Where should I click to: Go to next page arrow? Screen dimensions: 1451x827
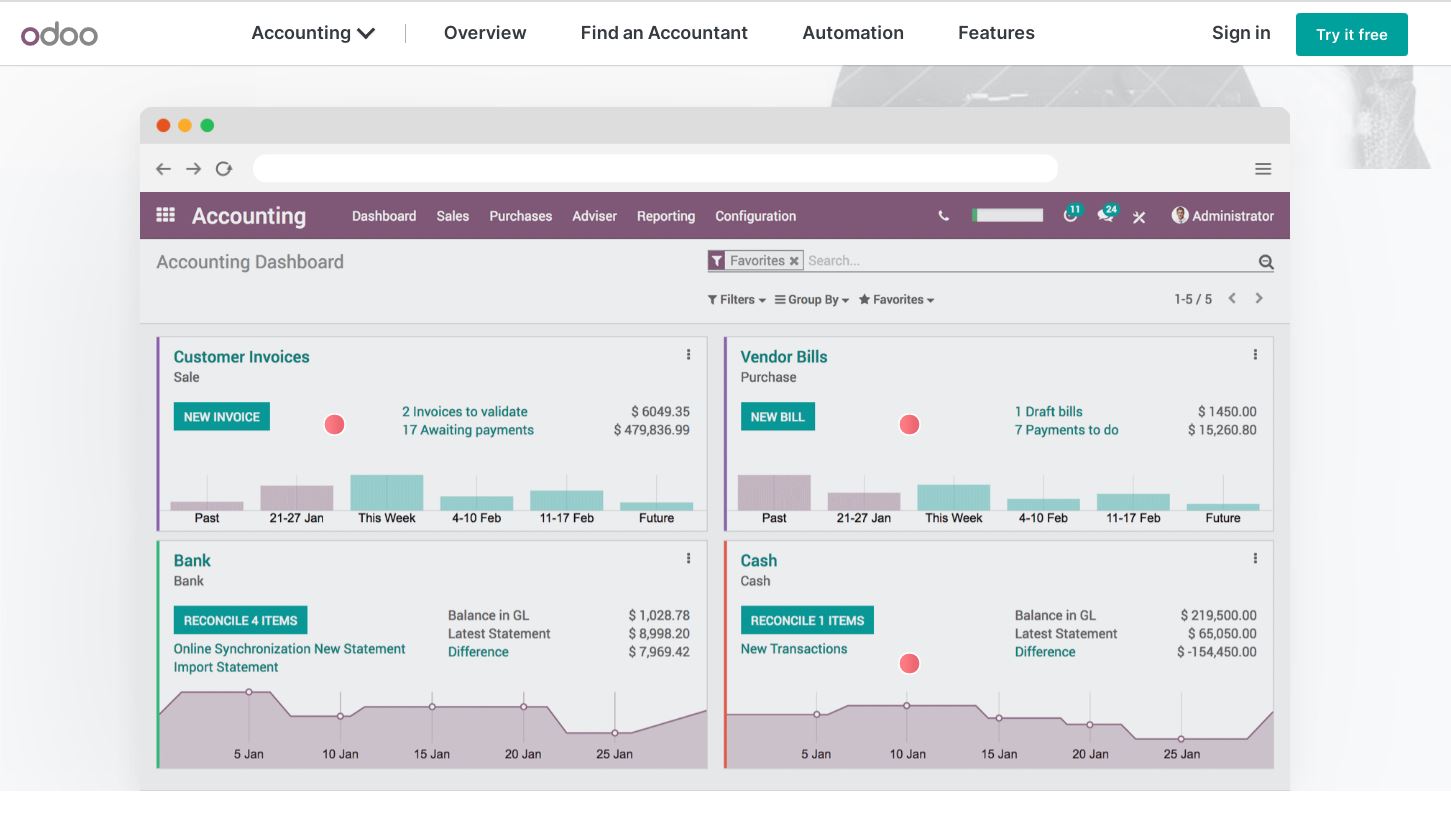point(1259,298)
